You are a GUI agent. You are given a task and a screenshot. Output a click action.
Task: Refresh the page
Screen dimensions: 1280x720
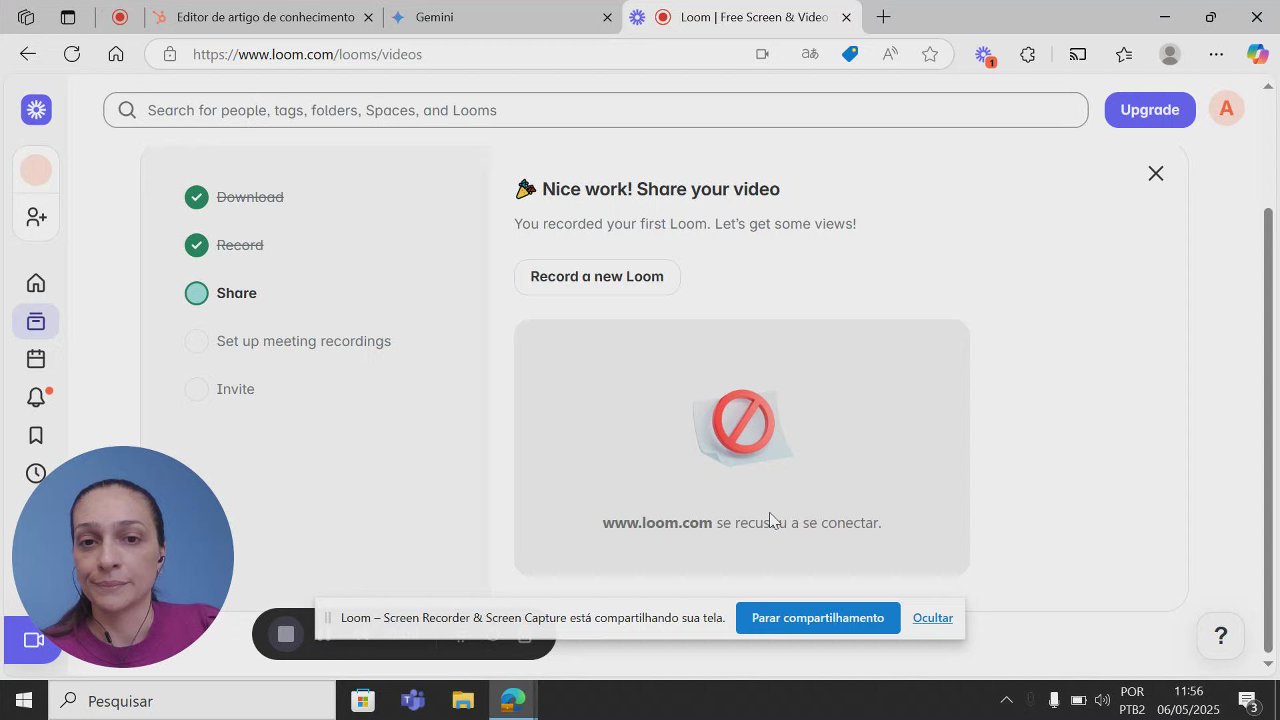[72, 54]
